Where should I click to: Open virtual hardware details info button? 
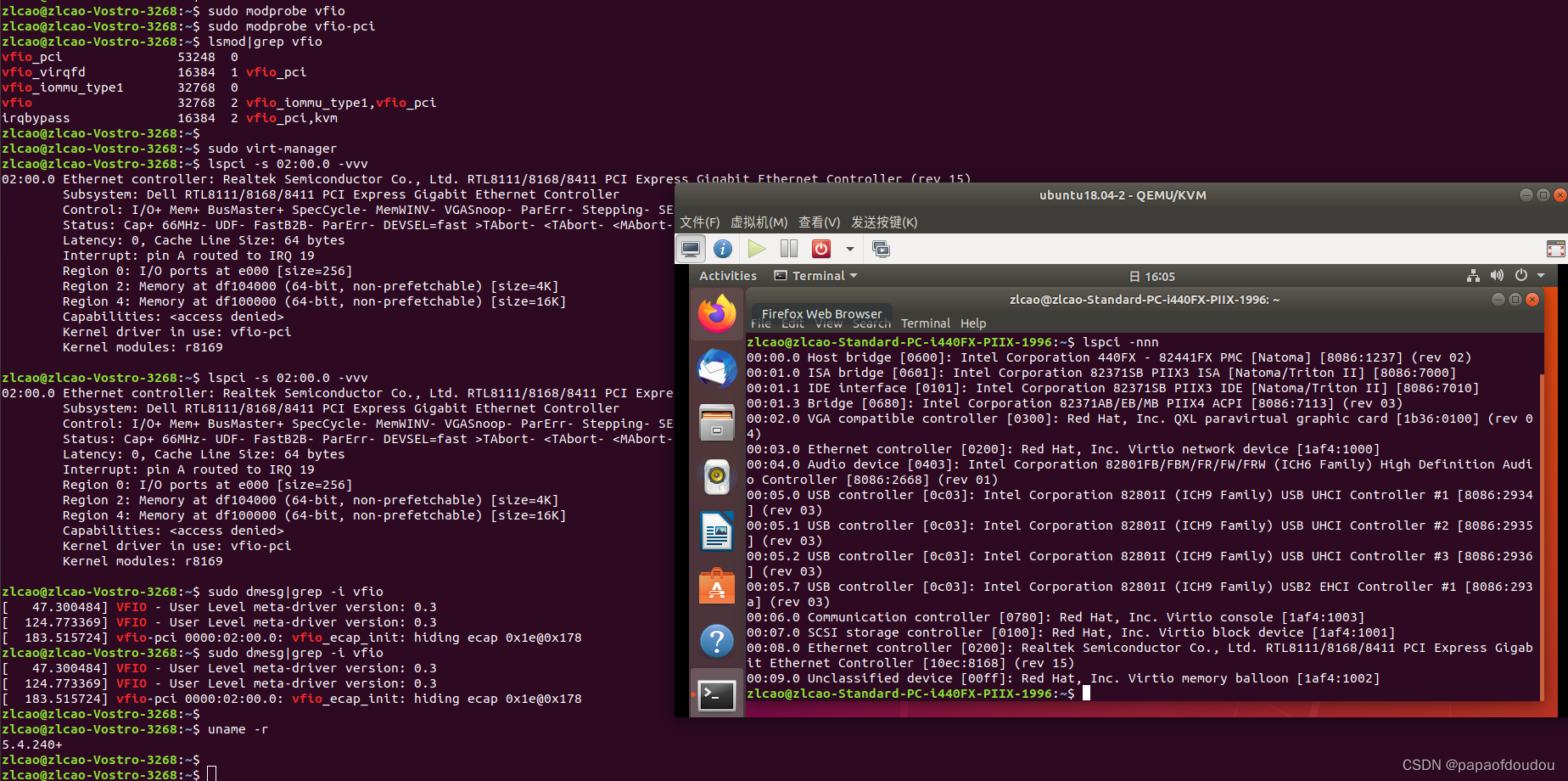coord(723,249)
